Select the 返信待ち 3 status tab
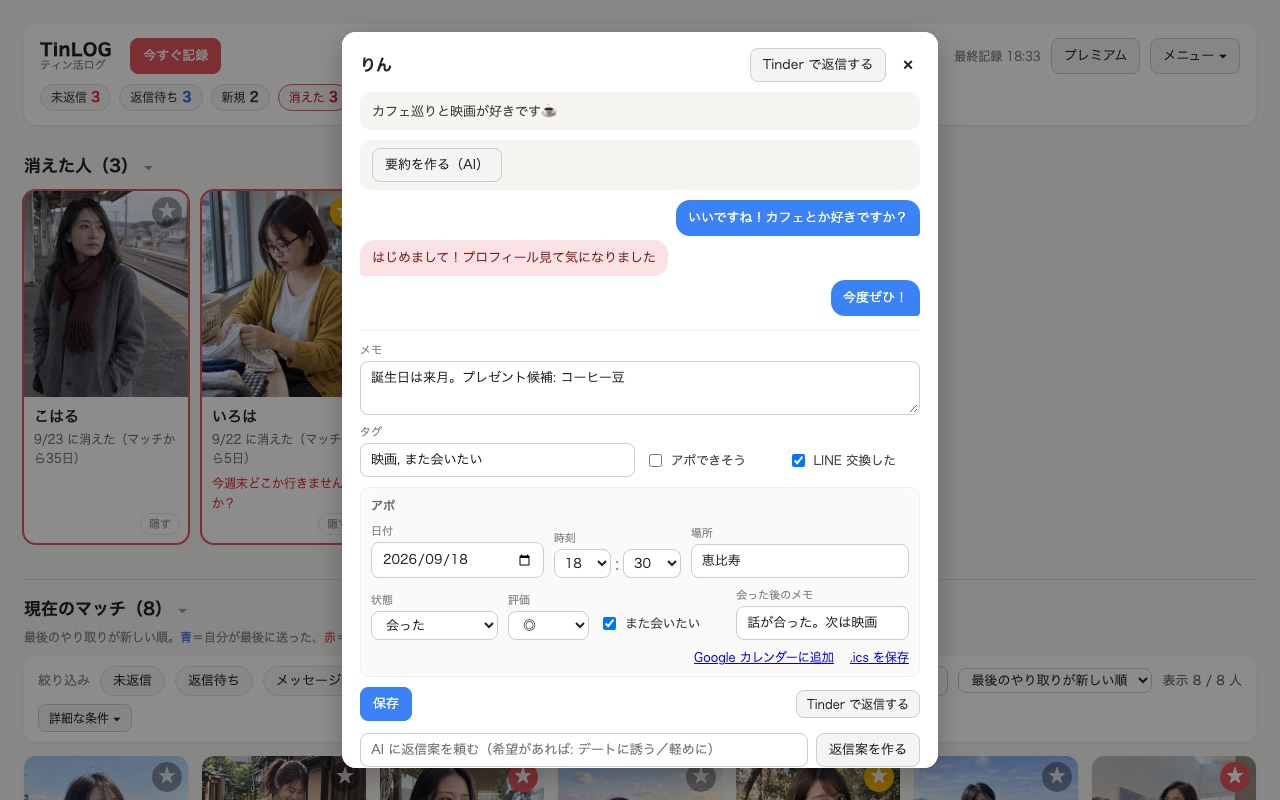 coord(161,98)
